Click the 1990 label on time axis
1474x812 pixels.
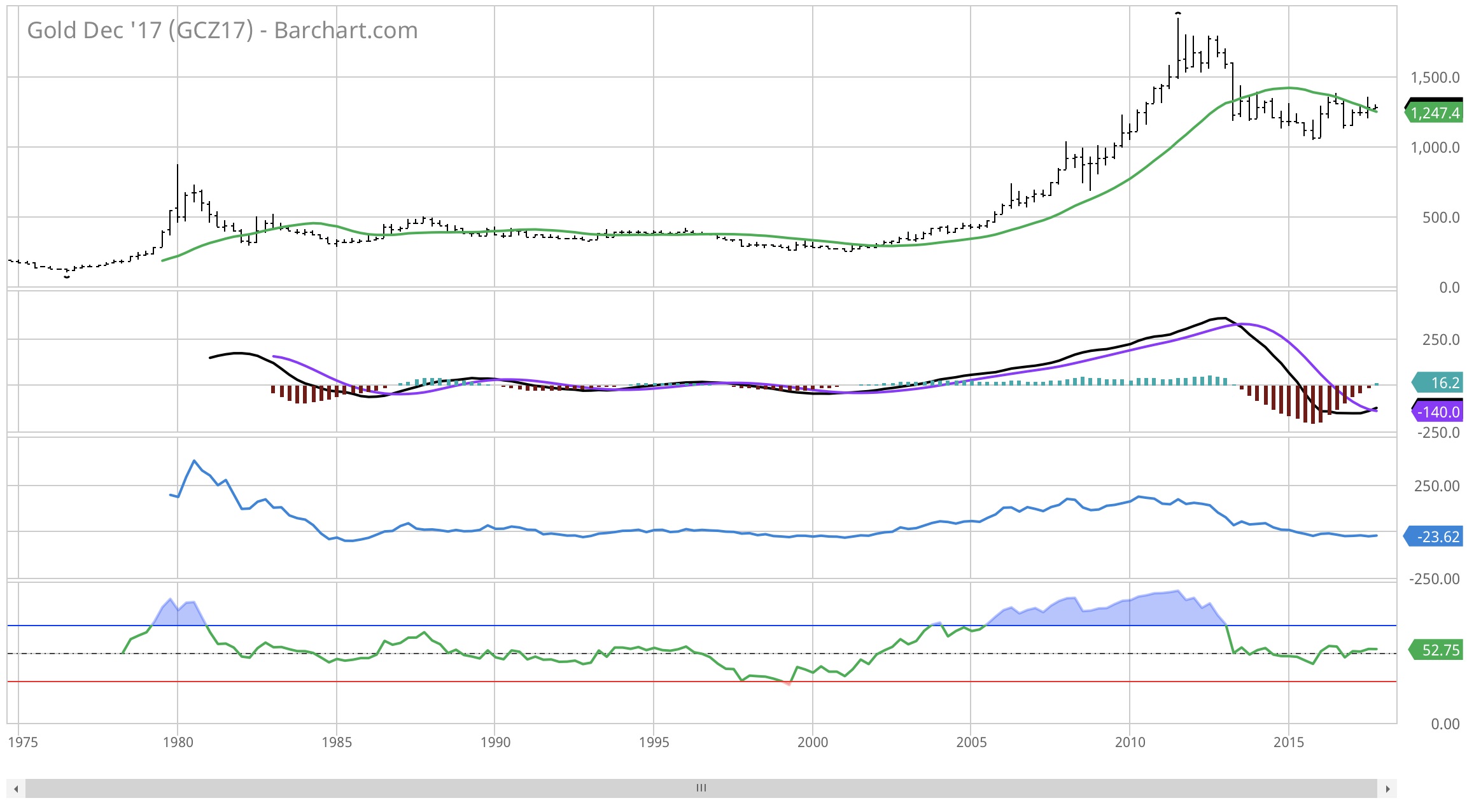(x=495, y=743)
